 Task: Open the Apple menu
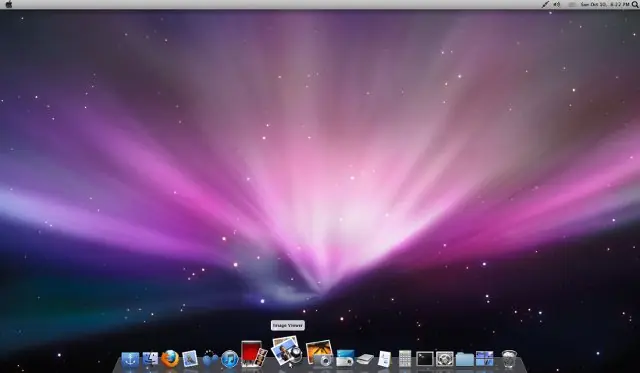click(9, 4)
